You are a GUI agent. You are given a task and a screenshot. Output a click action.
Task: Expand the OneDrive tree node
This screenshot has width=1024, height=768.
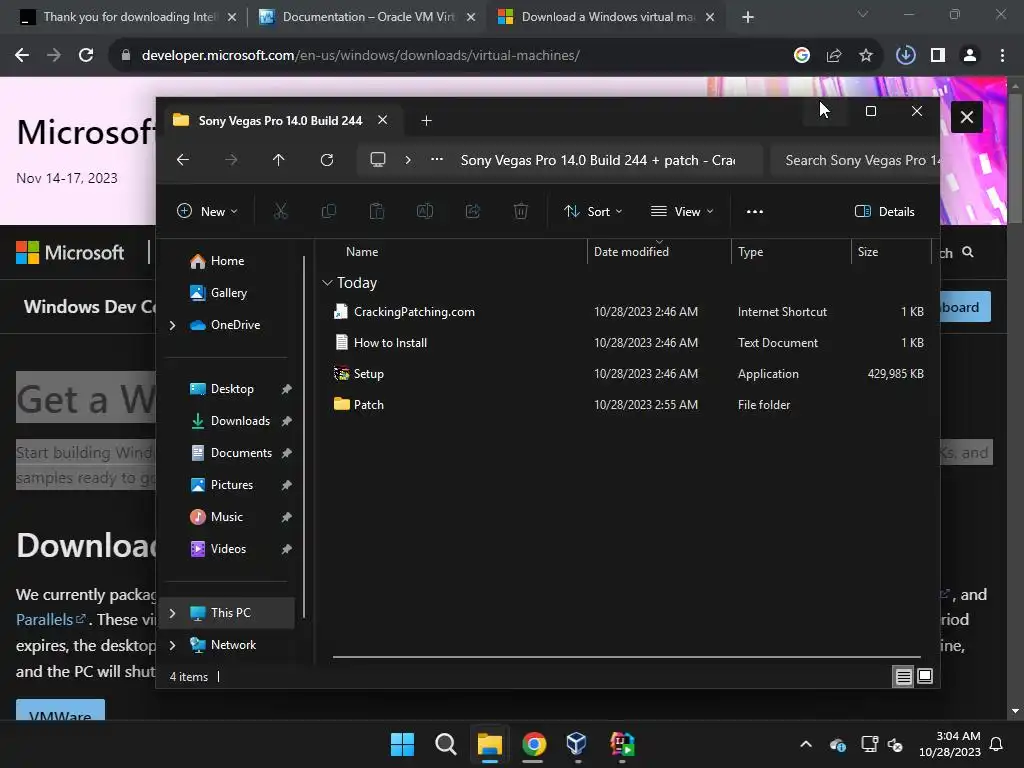(172, 325)
